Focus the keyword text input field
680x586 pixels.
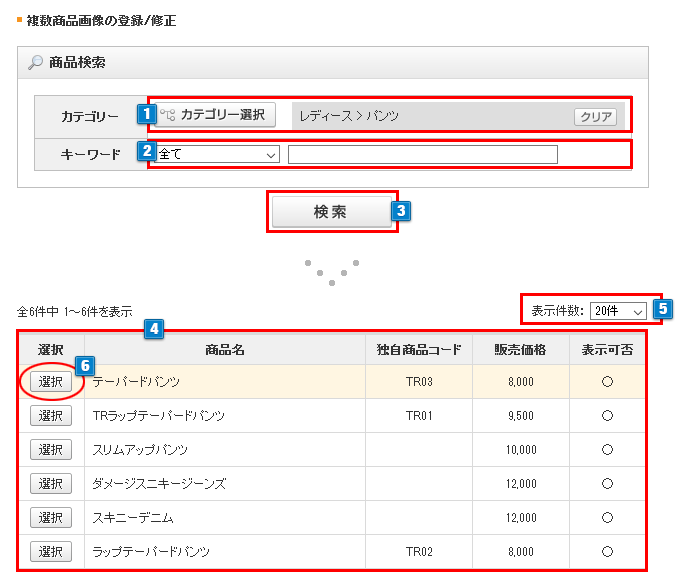coord(422,154)
